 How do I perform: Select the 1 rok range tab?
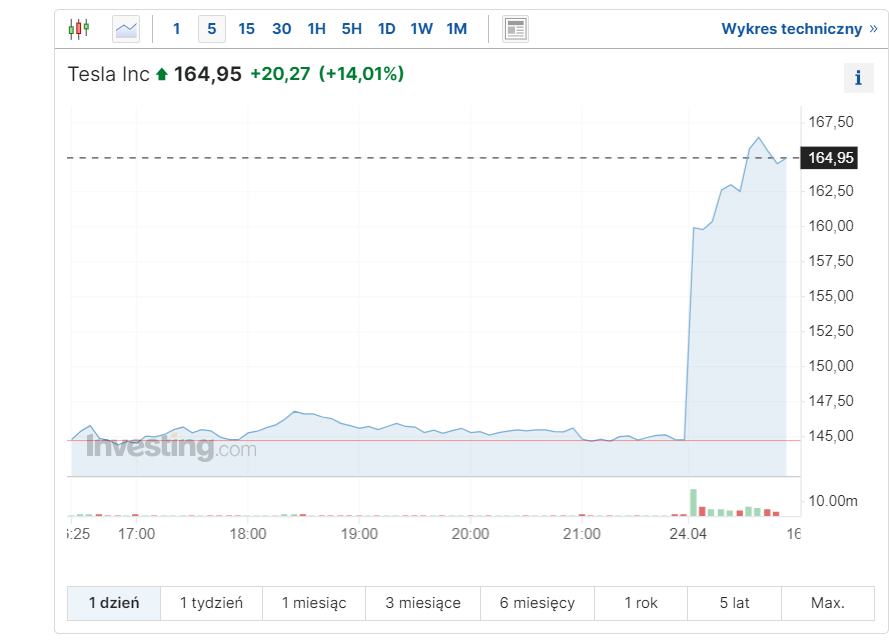point(641,603)
